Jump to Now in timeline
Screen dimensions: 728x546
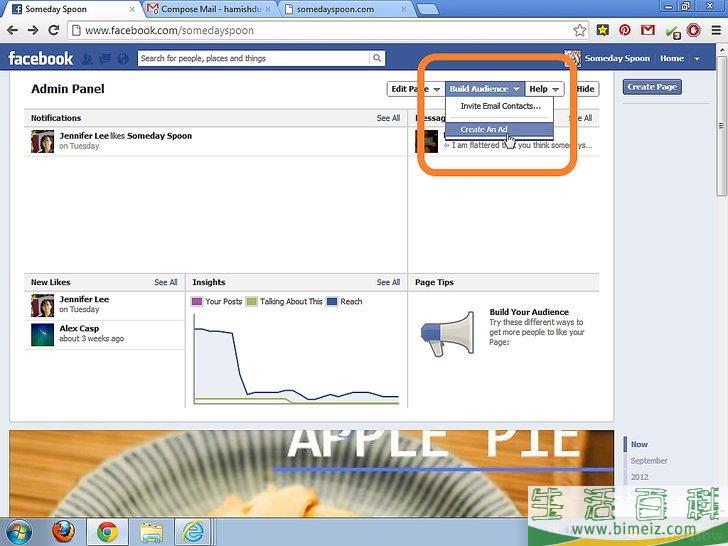639,444
